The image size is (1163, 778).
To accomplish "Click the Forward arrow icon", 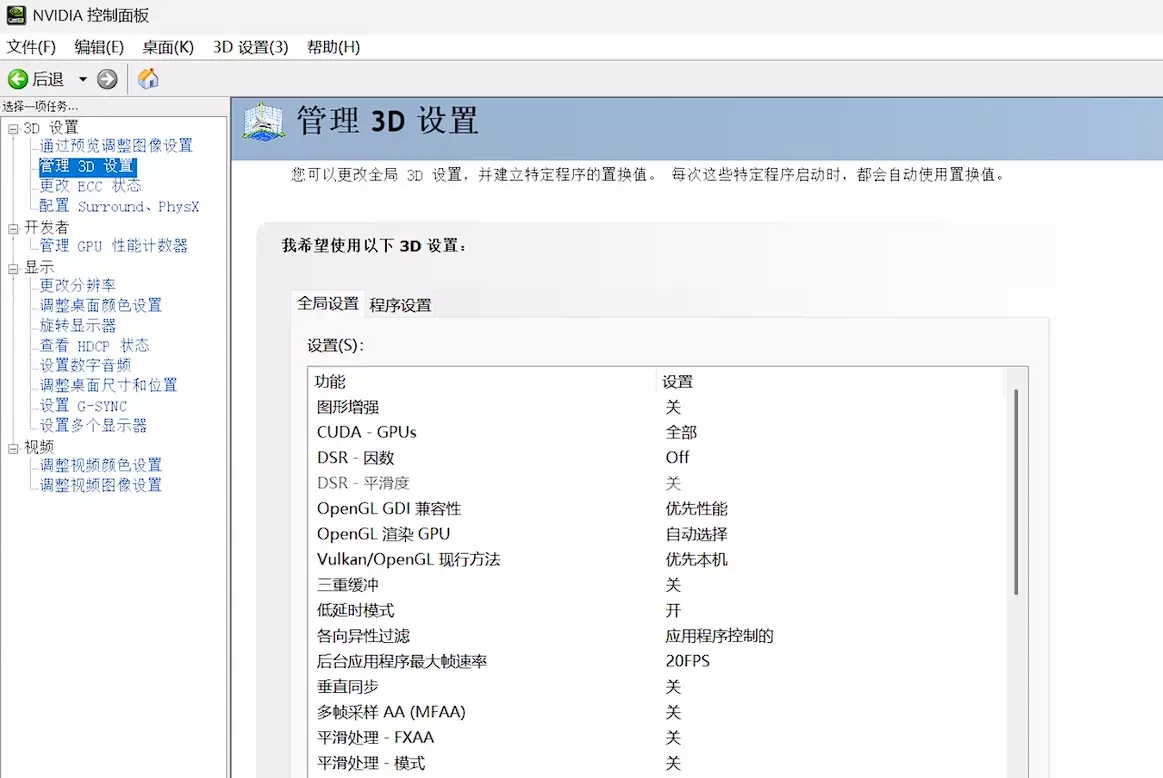I will [107, 79].
